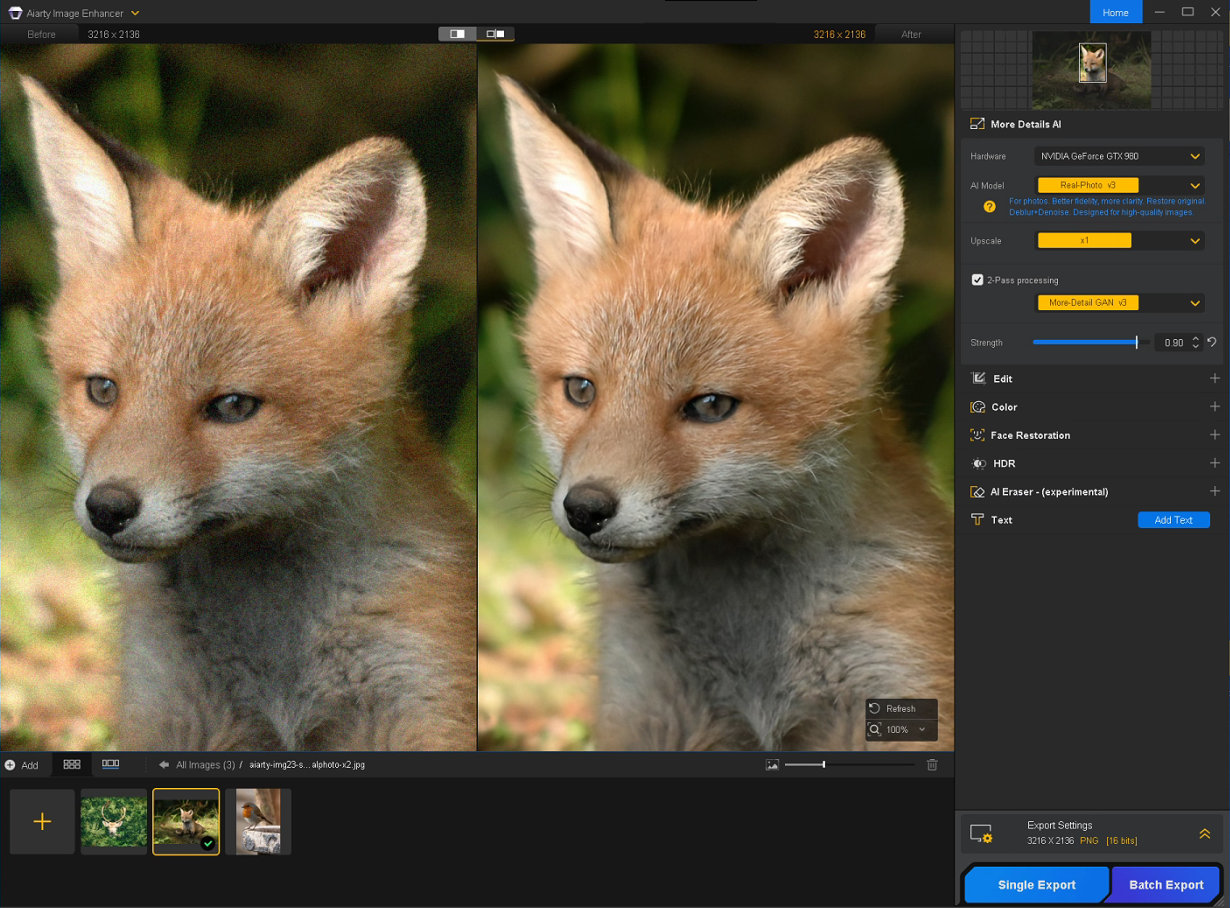
Task: Click the Edit section icon
Action: (x=978, y=379)
